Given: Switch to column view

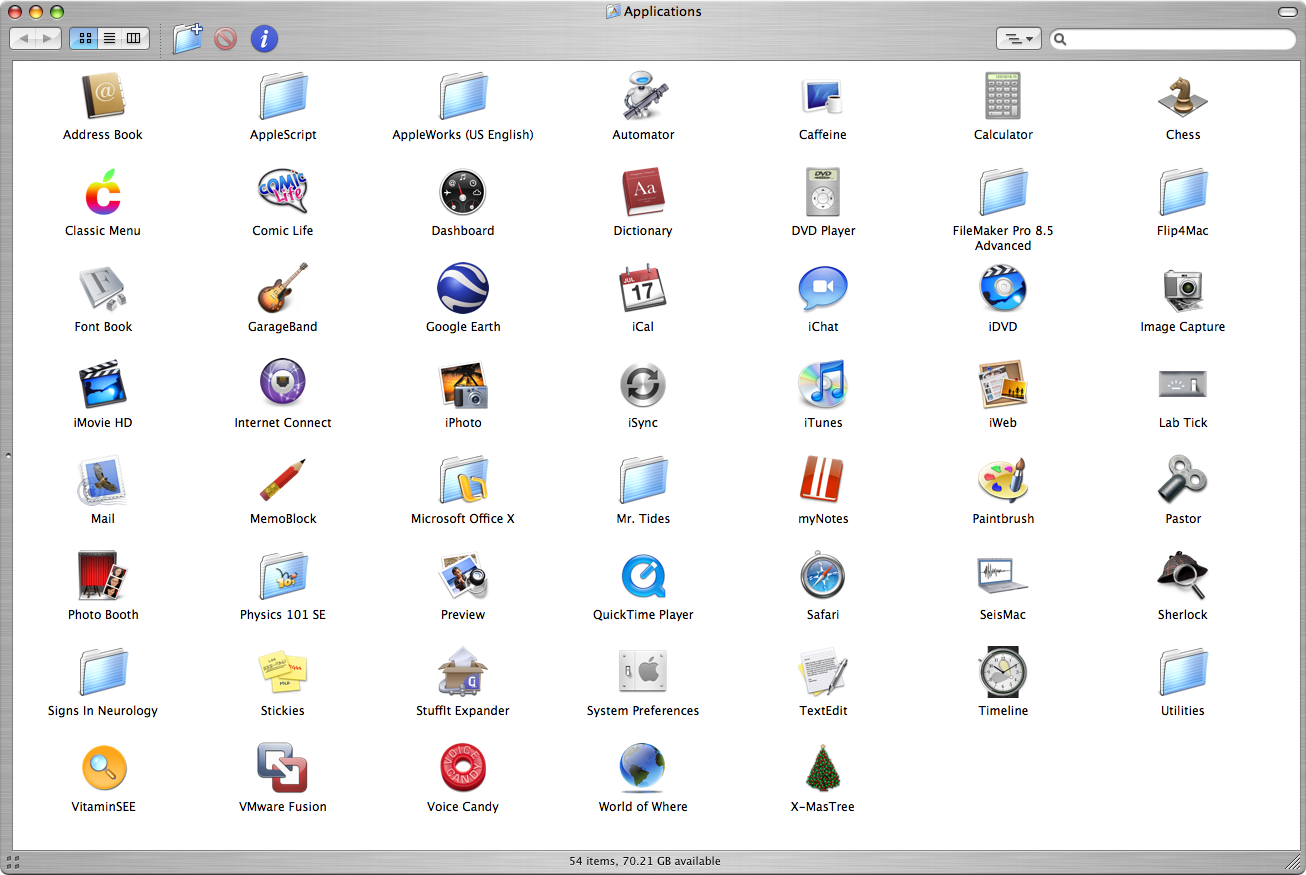Looking at the screenshot, I should [134, 38].
